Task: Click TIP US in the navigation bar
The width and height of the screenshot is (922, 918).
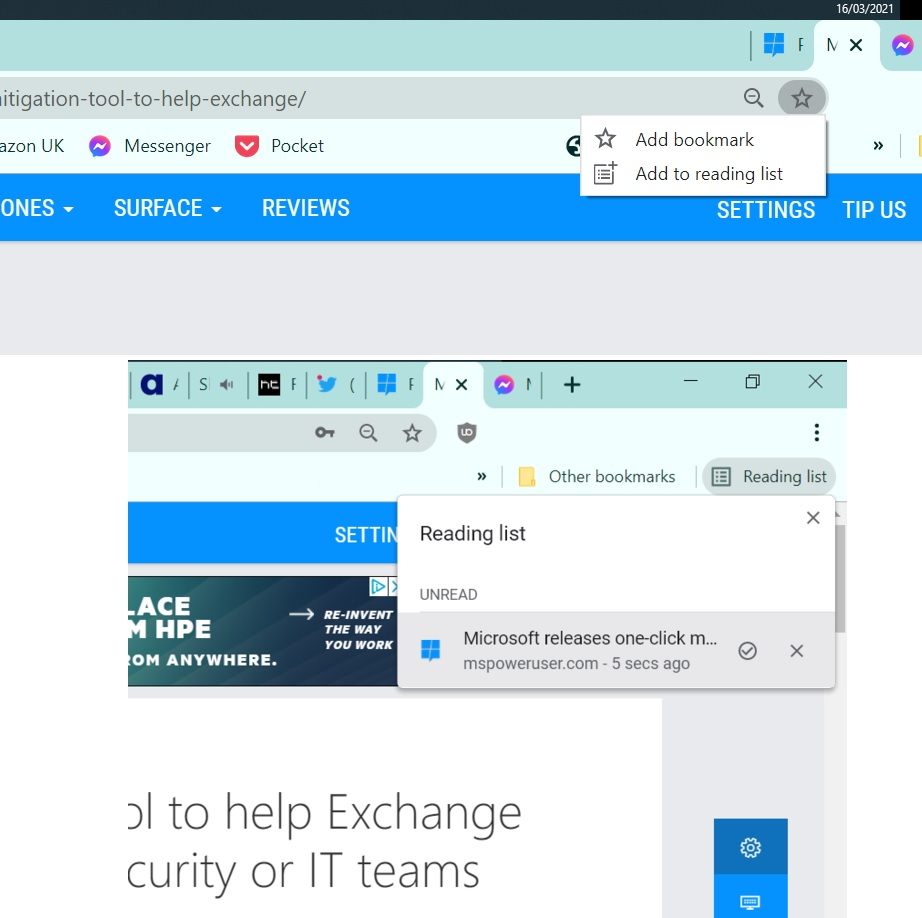Action: tap(874, 210)
